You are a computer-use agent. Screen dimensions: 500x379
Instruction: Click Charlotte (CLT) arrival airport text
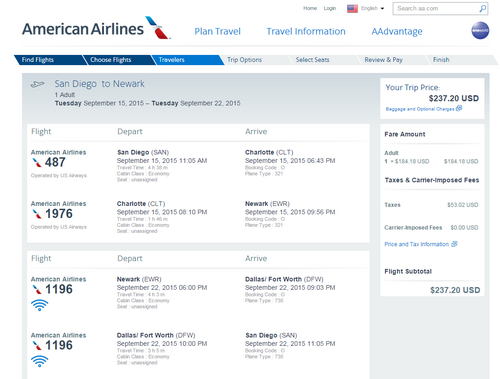(x=269, y=152)
